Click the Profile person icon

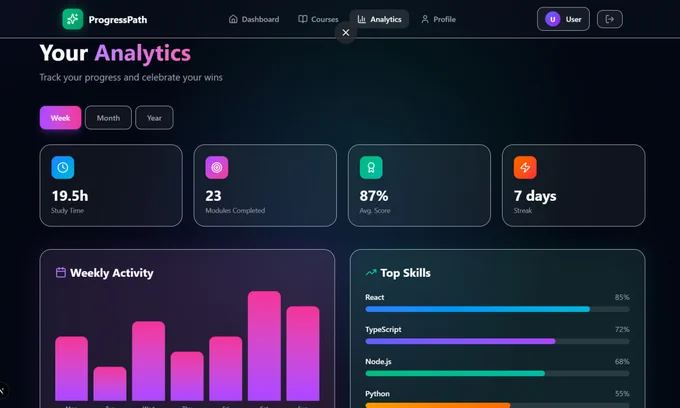425,19
